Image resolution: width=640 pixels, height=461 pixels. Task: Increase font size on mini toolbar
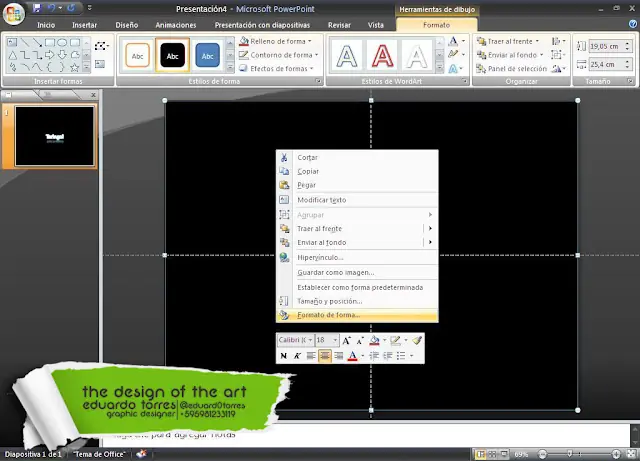tap(346, 341)
